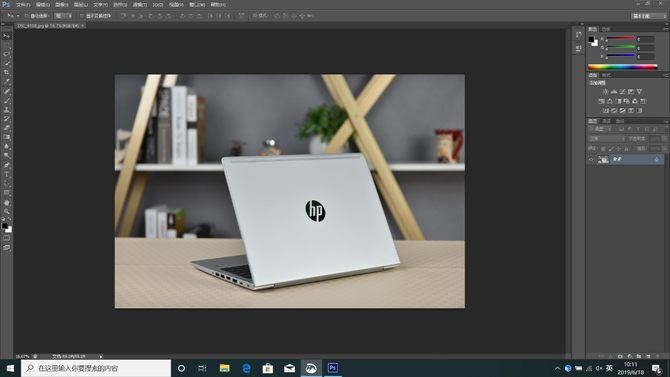Select the Zoom tool in toolbox
Screen dimensions: 670x377
point(6,211)
